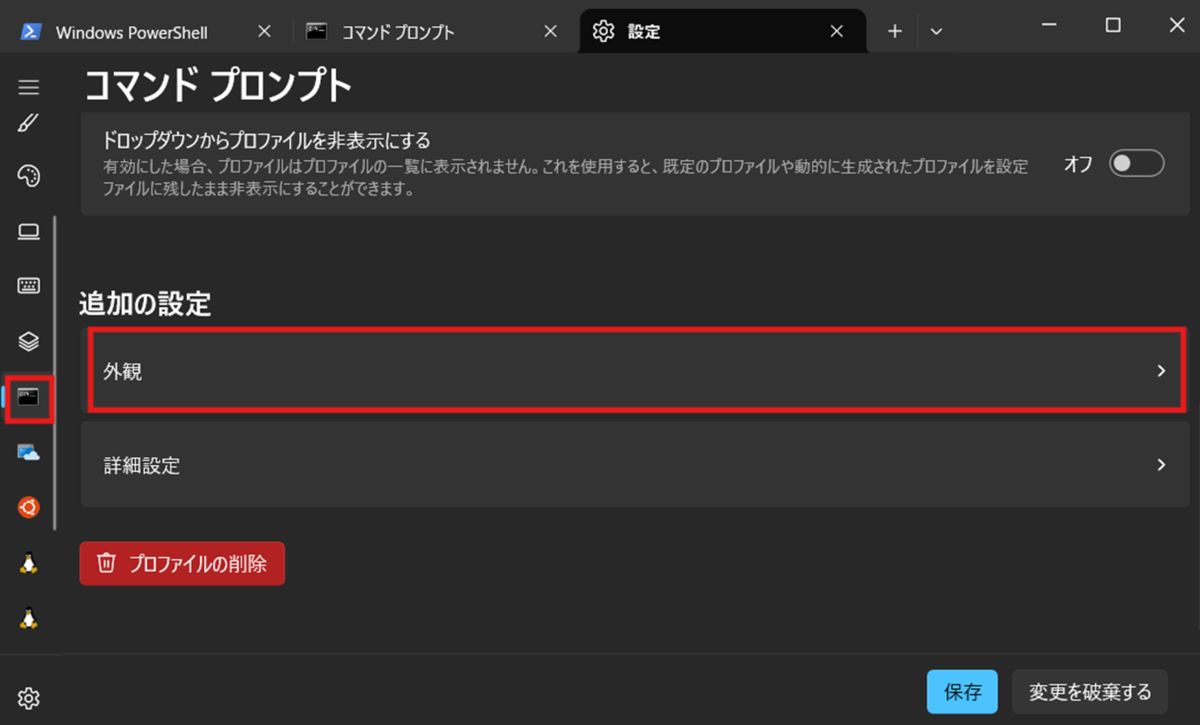Select the Azure Cloud Shell profile icon
The height and width of the screenshot is (725, 1200).
point(29,453)
